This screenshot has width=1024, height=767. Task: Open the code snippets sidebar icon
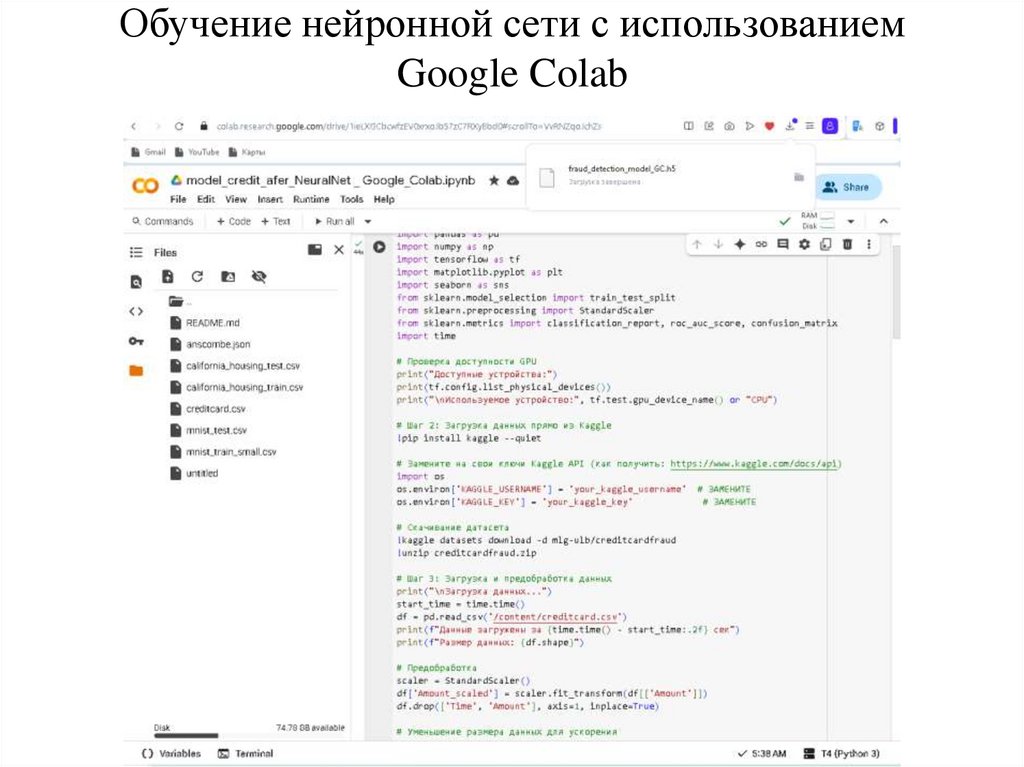click(x=136, y=312)
